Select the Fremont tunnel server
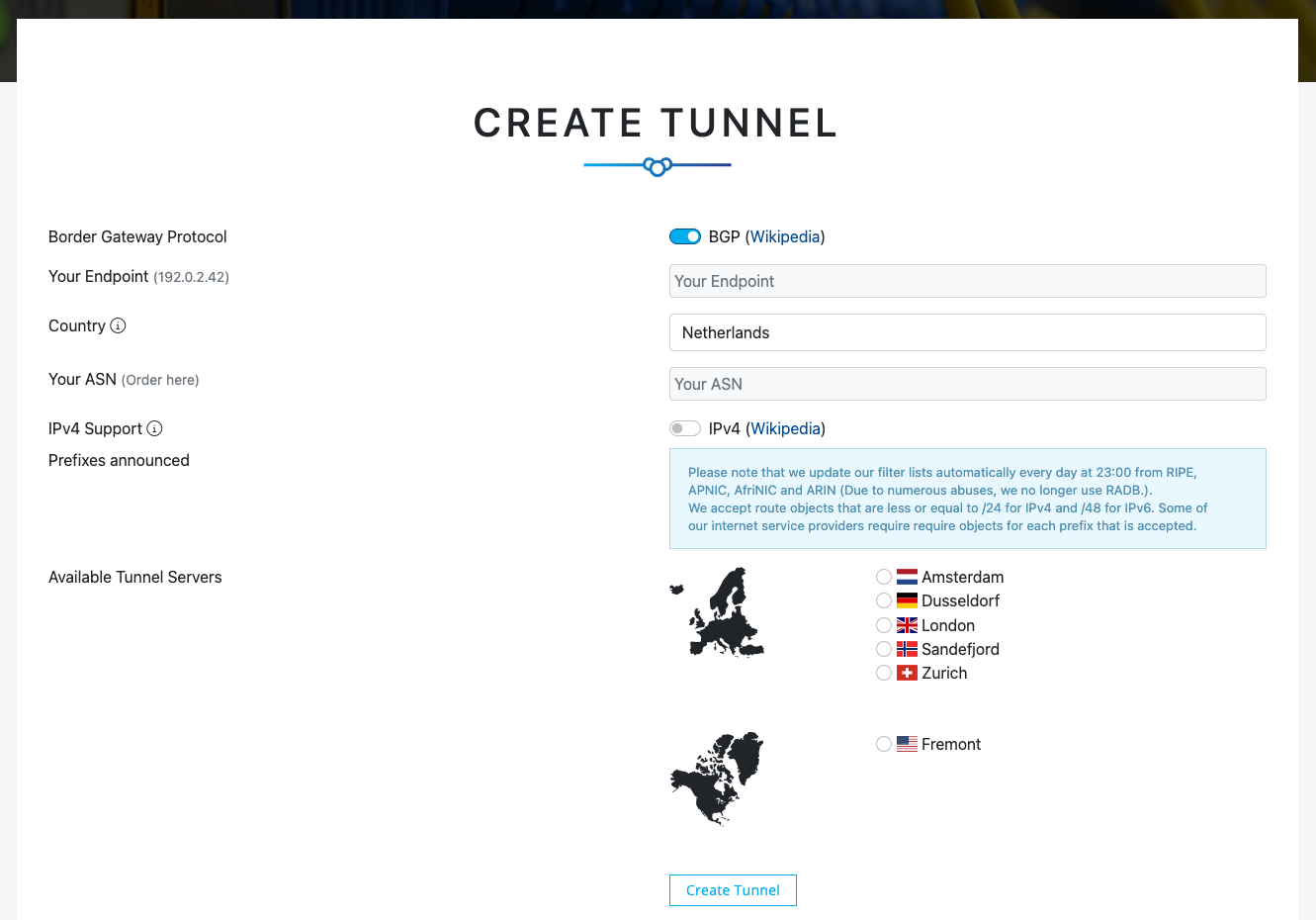Screen dimensions: 1316x920 [x=884, y=743]
